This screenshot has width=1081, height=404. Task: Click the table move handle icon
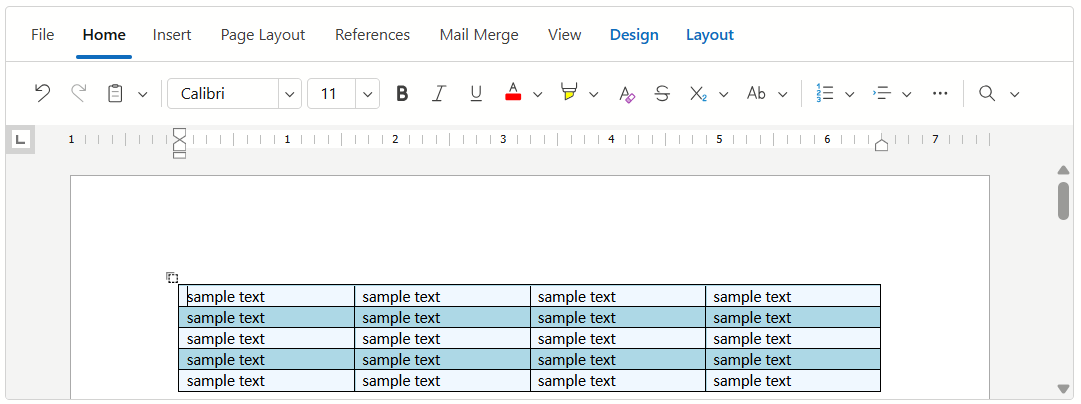[x=172, y=277]
